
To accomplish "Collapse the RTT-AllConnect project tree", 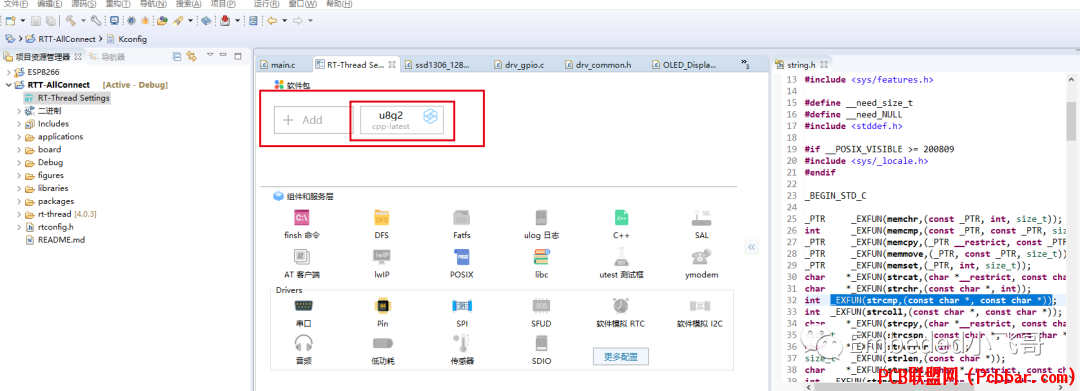I will pos(8,85).
